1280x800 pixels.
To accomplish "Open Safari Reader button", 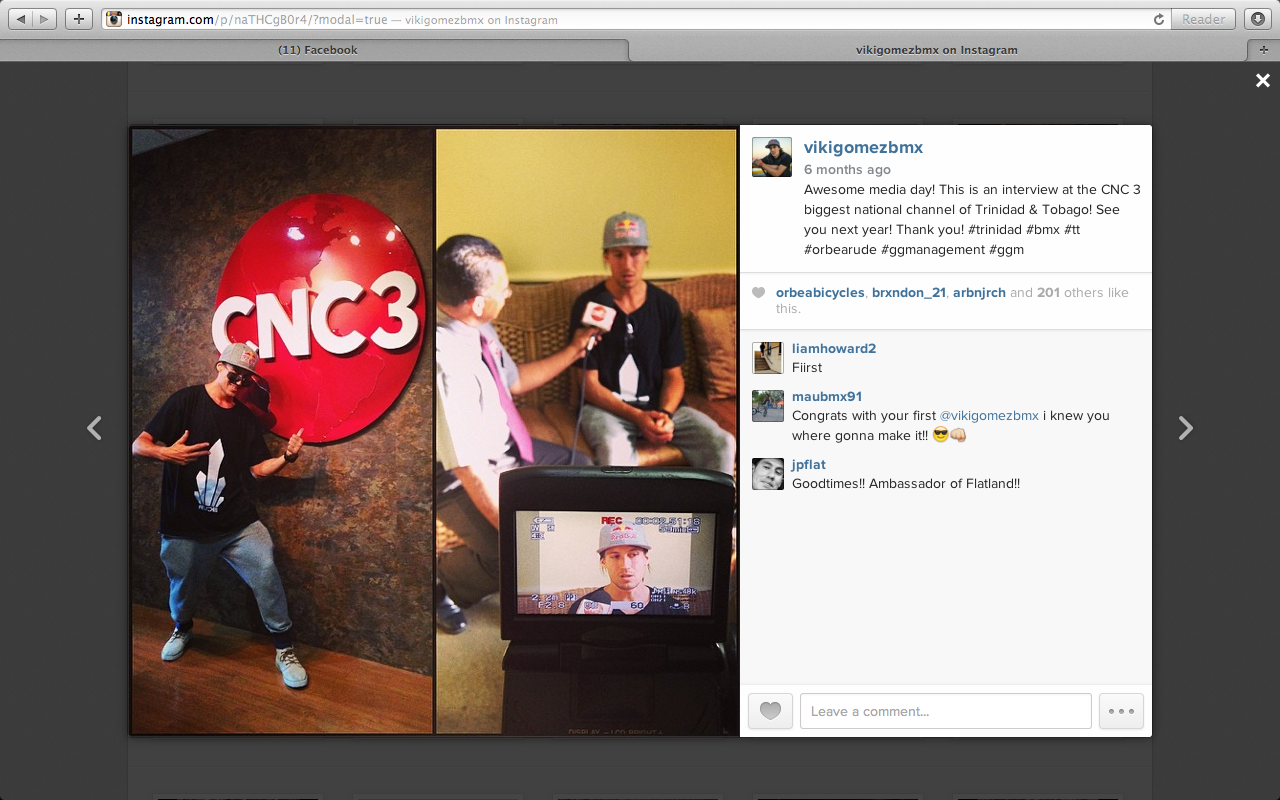I will point(1203,19).
